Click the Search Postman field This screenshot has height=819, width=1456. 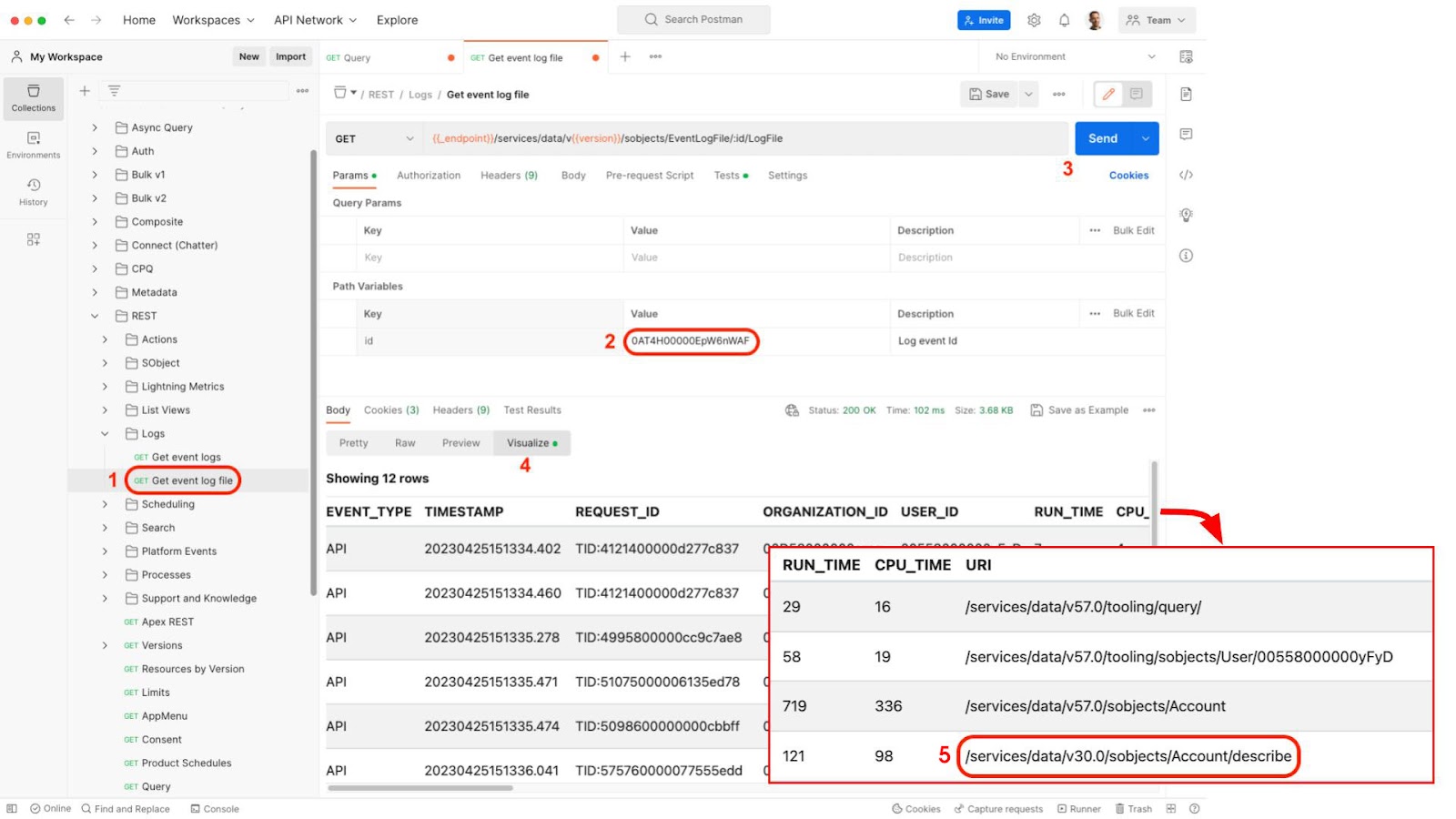pos(693,20)
